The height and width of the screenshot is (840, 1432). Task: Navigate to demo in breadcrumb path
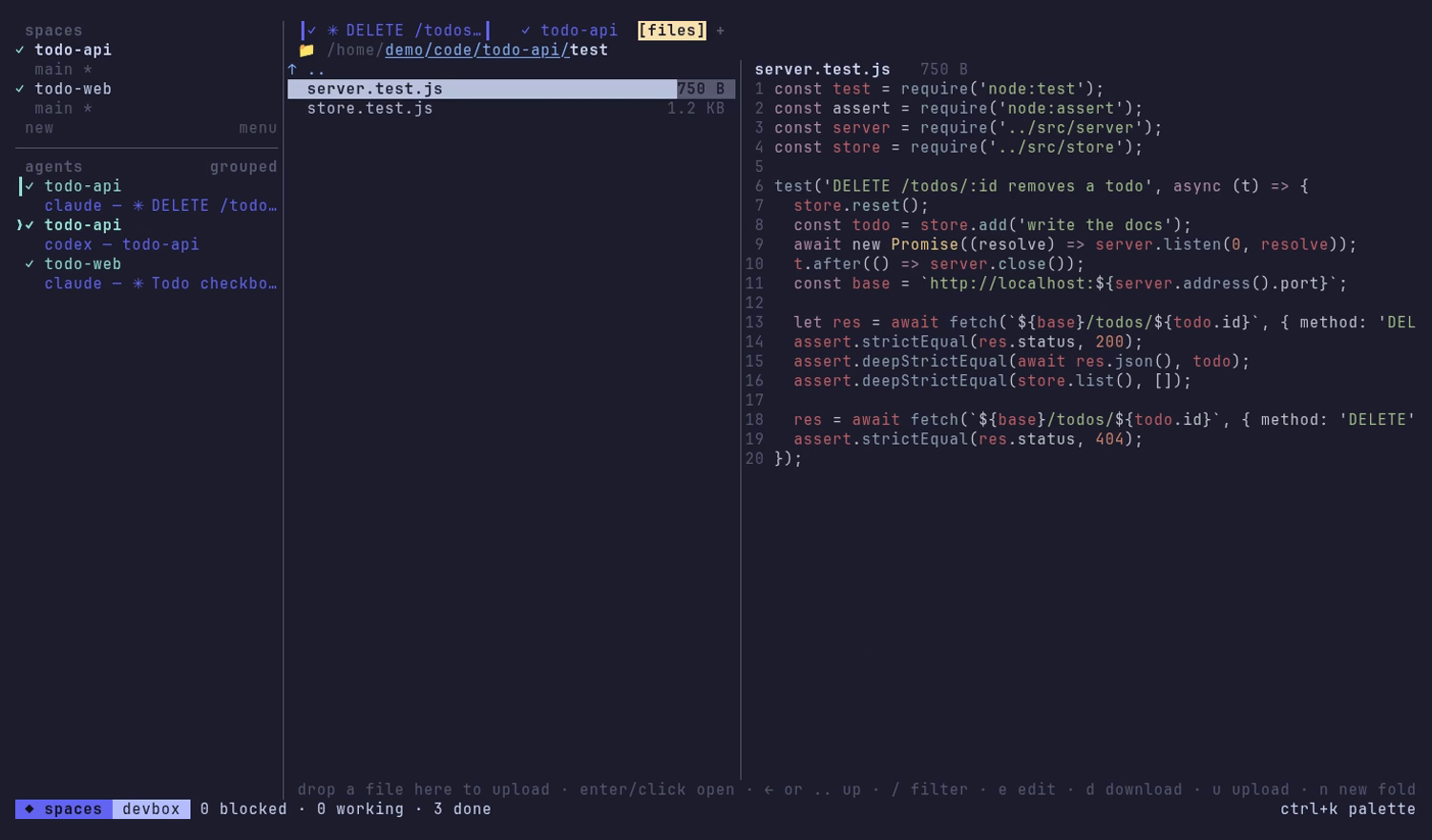404,50
